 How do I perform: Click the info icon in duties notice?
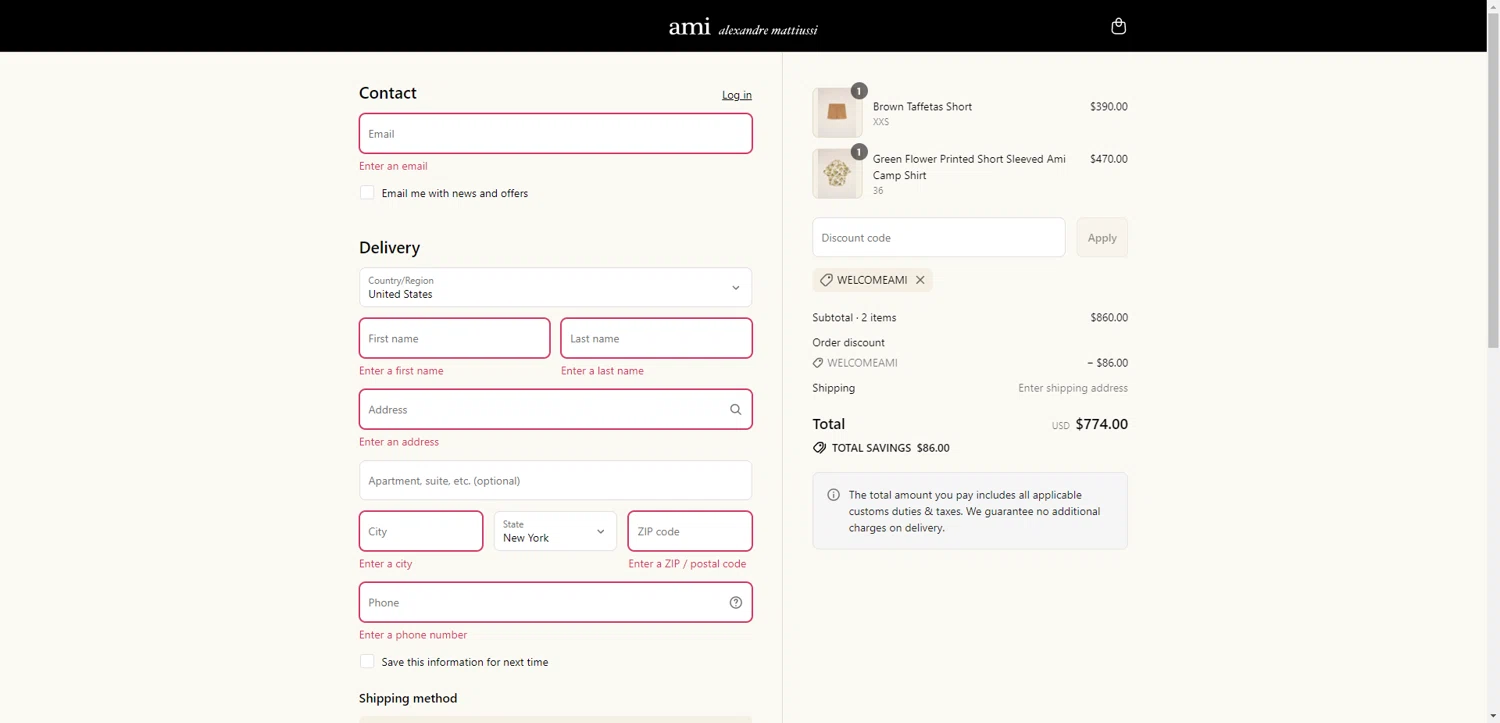tap(833, 495)
